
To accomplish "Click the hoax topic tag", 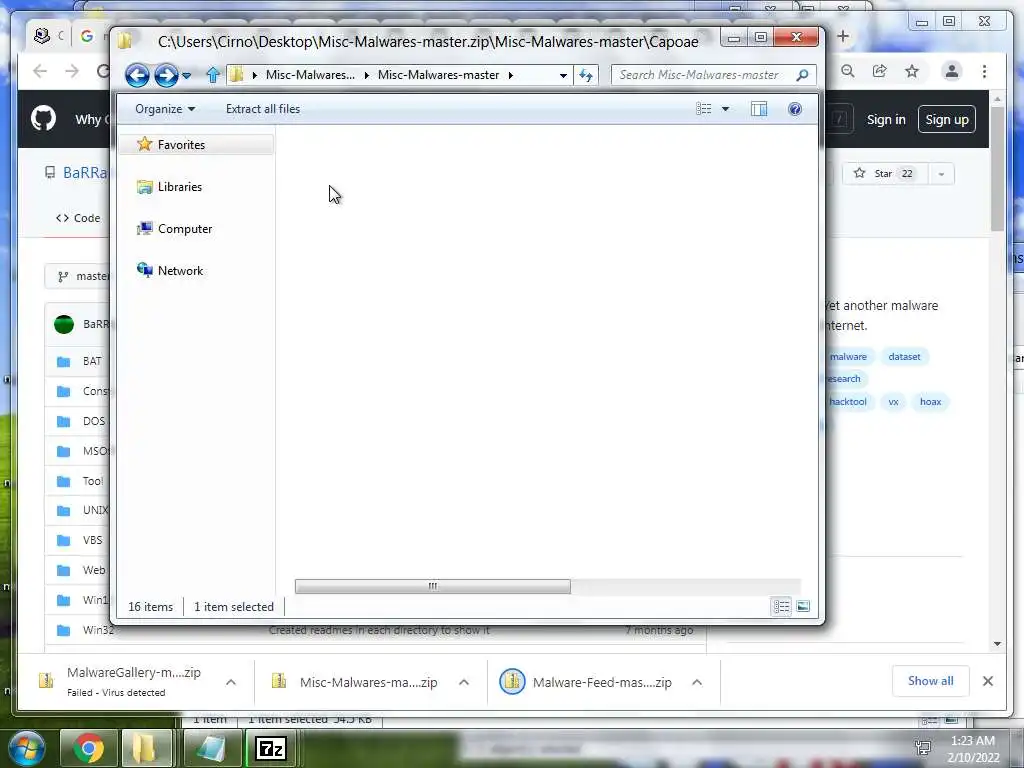I will pos(930,402).
